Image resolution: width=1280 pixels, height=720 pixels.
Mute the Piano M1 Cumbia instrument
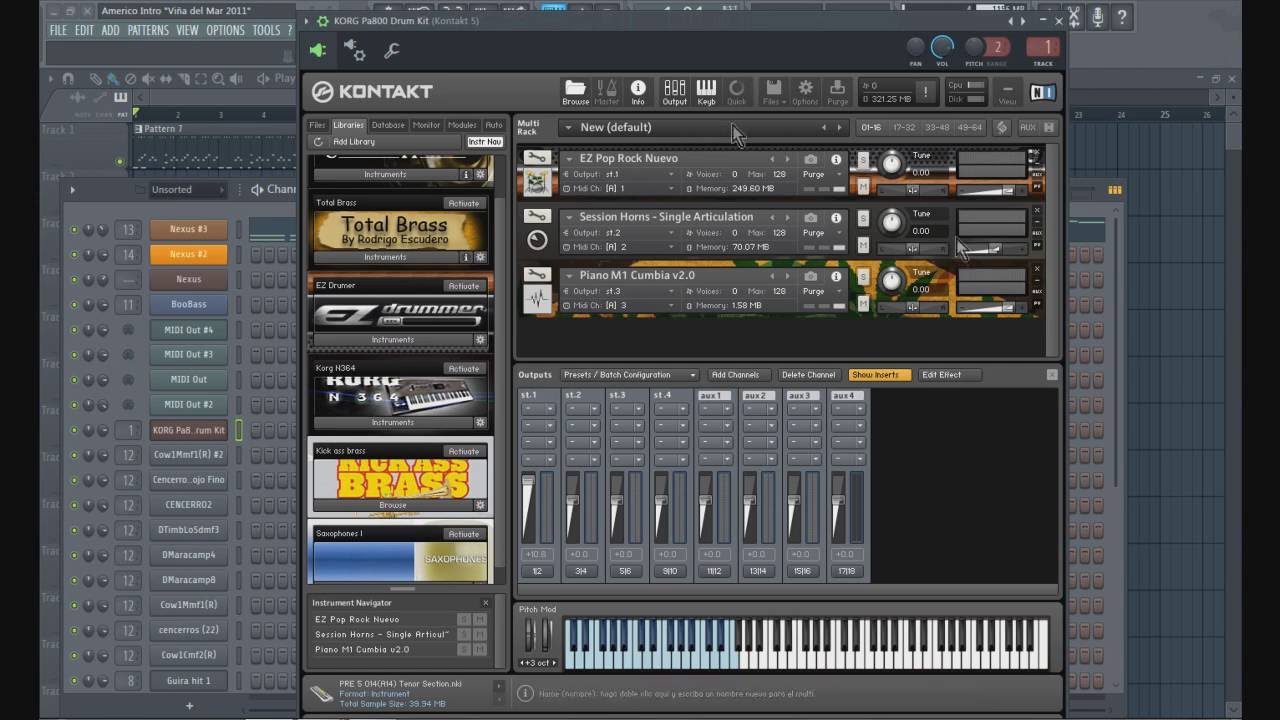[x=863, y=304]
